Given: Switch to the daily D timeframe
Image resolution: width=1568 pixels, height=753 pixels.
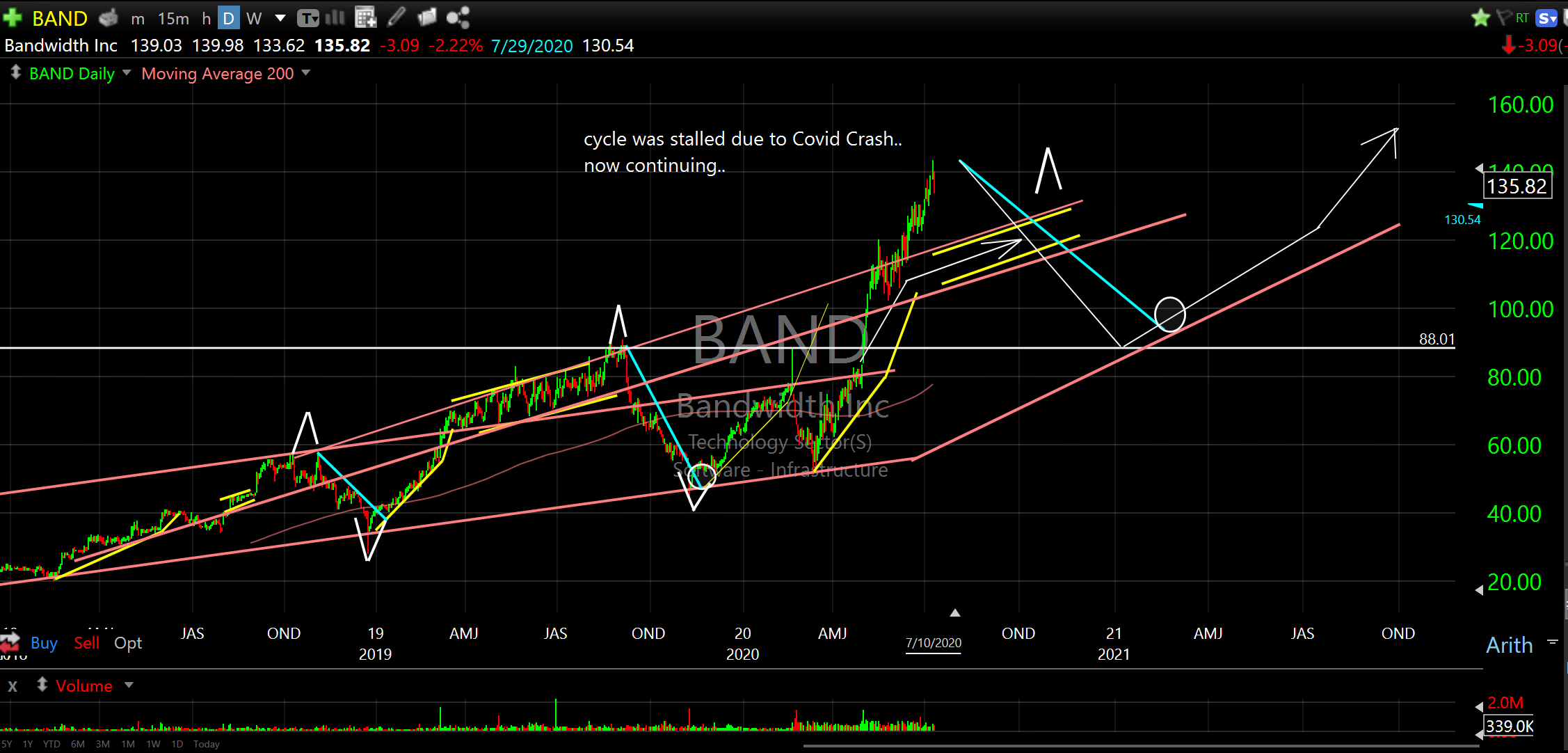Looking at the screenshot, I should pyautogui.click(x=228, y=18).
